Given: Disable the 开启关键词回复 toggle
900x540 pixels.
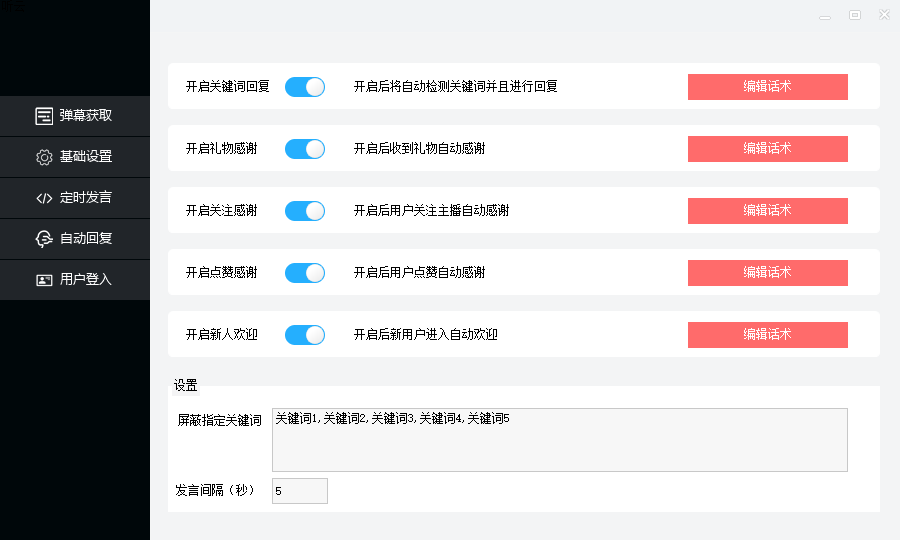Looking at the screenshot, I should pos(305,87).
